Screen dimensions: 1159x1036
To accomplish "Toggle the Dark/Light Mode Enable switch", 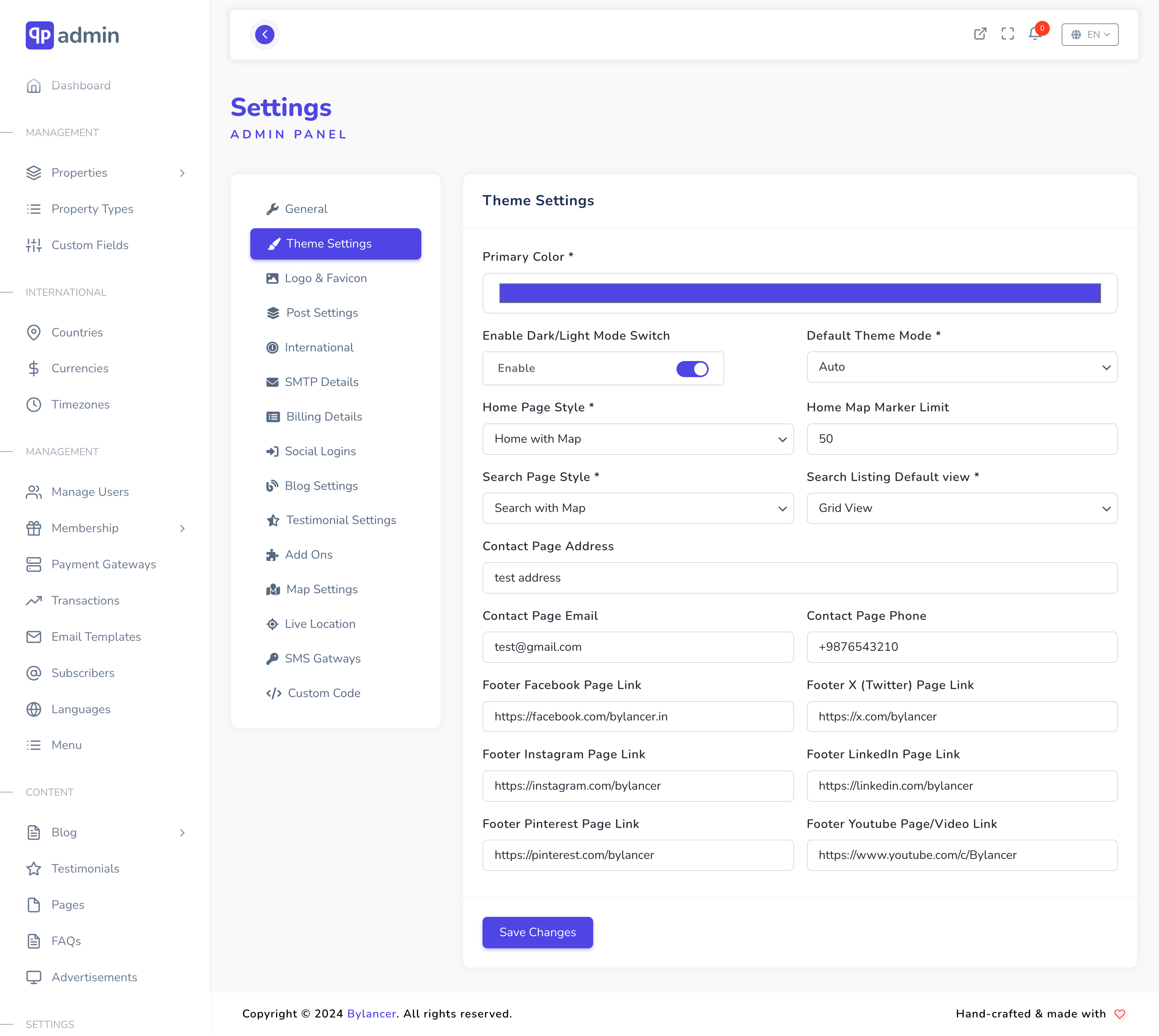I will (x=692, y=369).
